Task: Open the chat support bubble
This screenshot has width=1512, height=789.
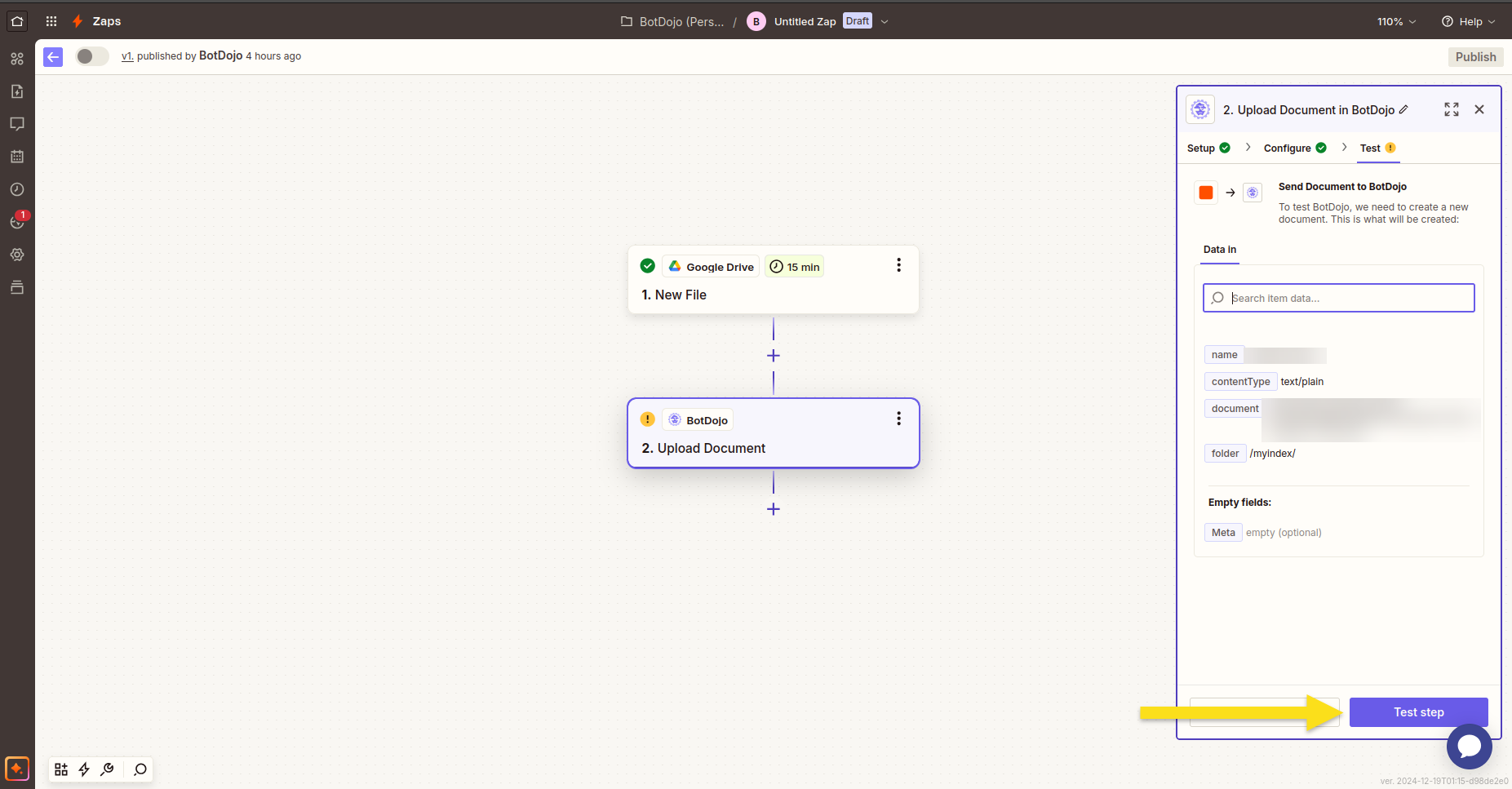Action: [1469, 746]
